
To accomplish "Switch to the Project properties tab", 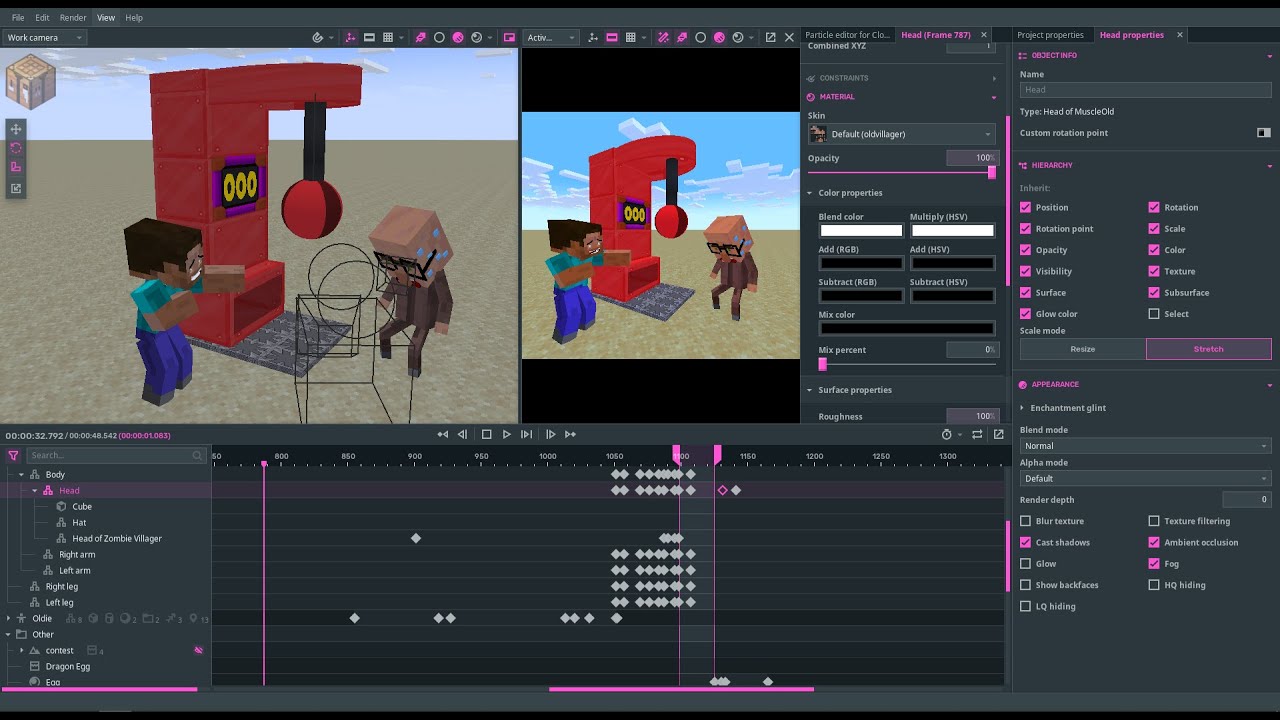I will (x=1050, y=35).
